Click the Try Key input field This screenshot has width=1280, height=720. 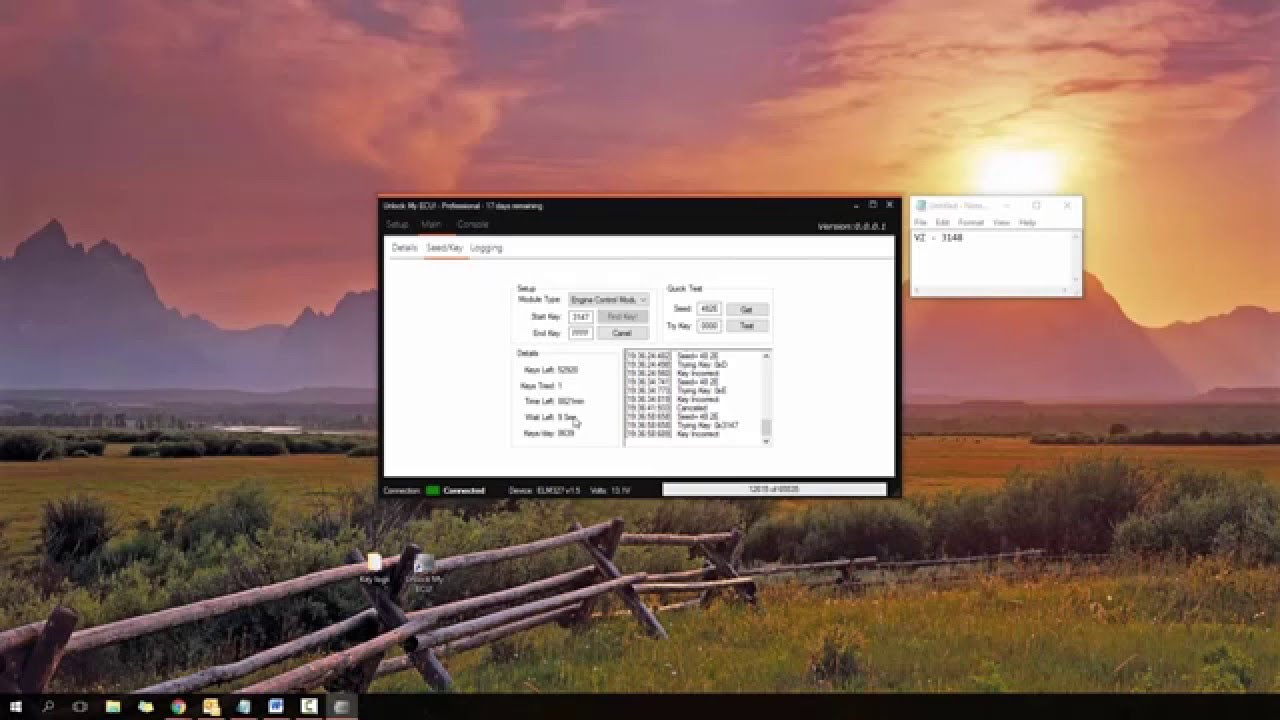coord(709,326)
